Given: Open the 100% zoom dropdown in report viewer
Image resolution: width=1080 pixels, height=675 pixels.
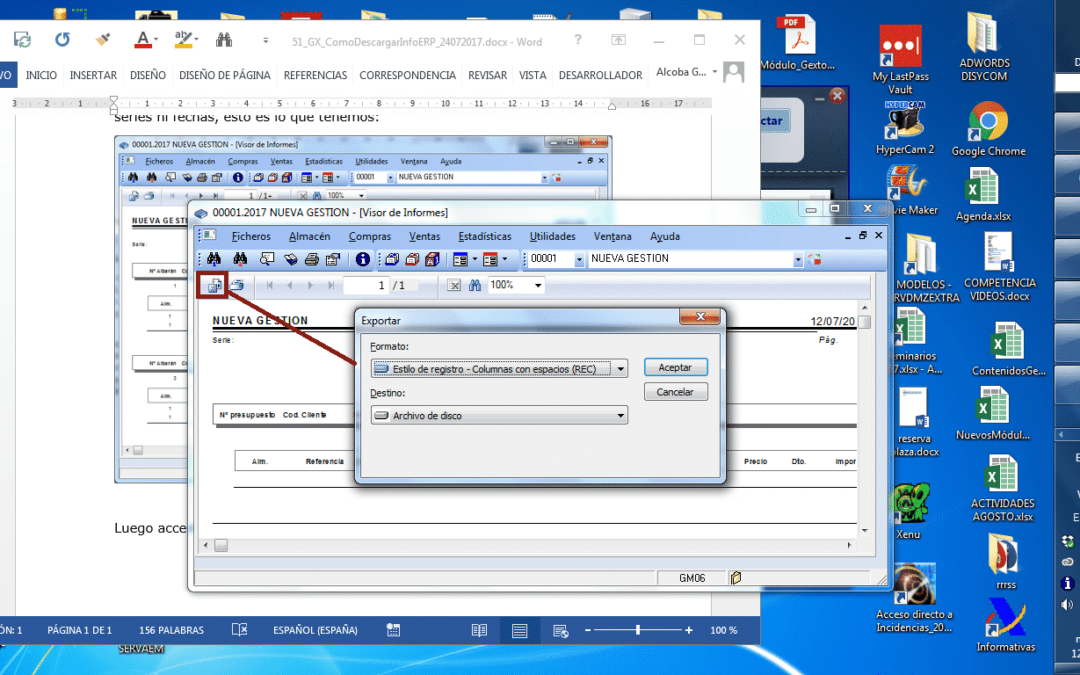Looking at the screenshot, I should click(538, 285).
